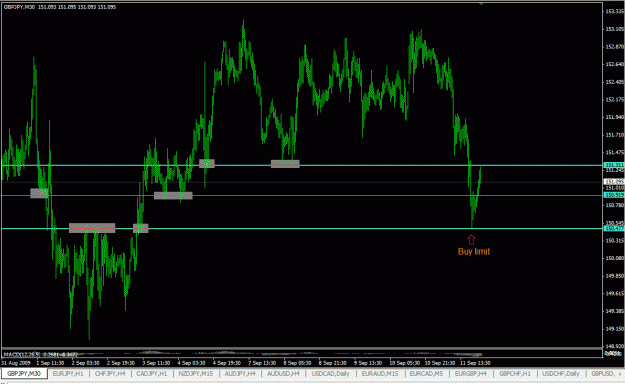The height and width of the screenshot is (384, 625).
Task: Click the 2 Sep 03:30 time label
Action: point(85,363)
